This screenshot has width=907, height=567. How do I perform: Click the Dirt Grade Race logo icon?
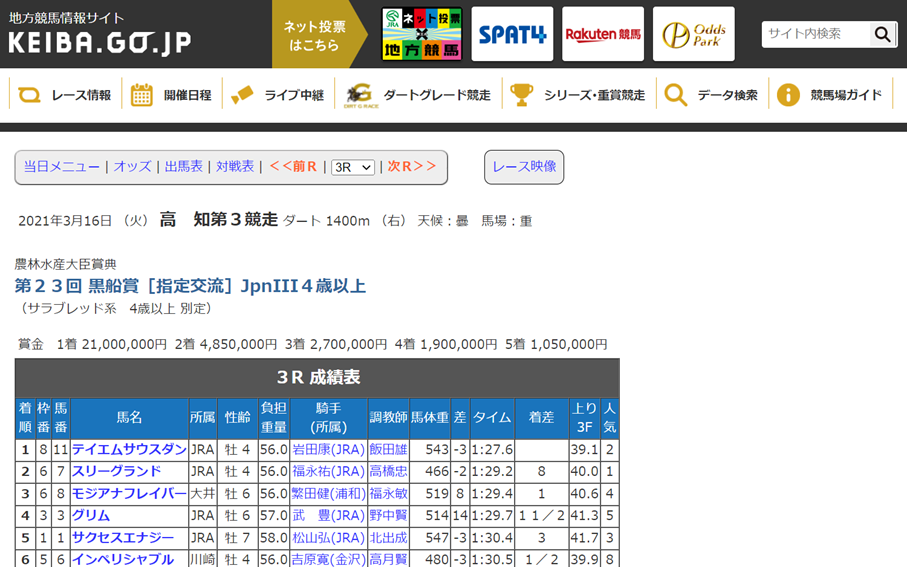[x=358, y=95]
